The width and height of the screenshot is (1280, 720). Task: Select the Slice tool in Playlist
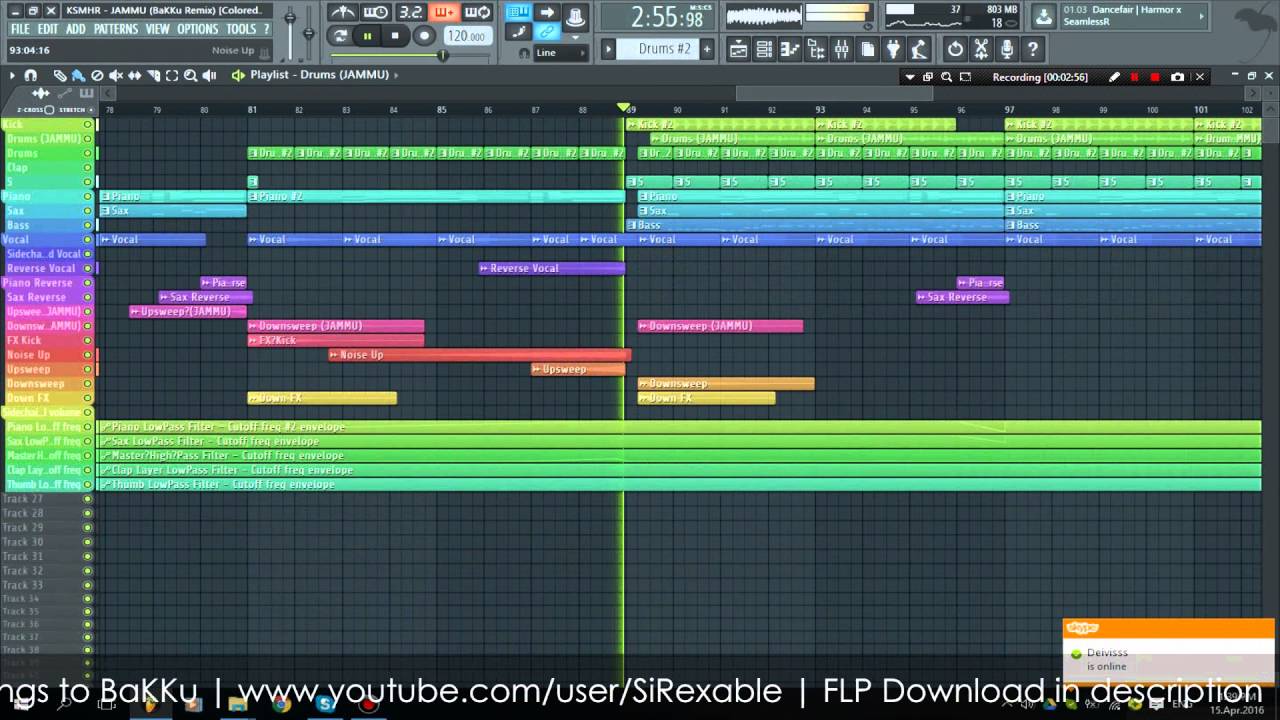153,75
